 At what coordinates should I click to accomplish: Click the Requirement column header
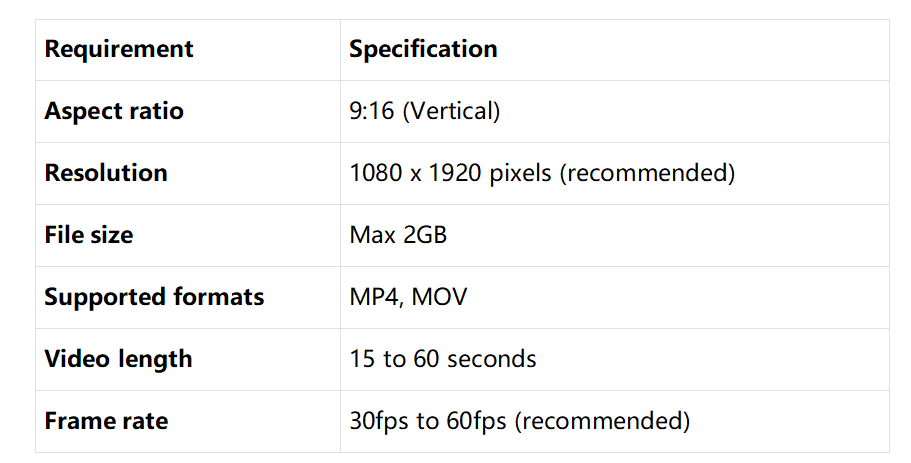click(x=119, y=49)
